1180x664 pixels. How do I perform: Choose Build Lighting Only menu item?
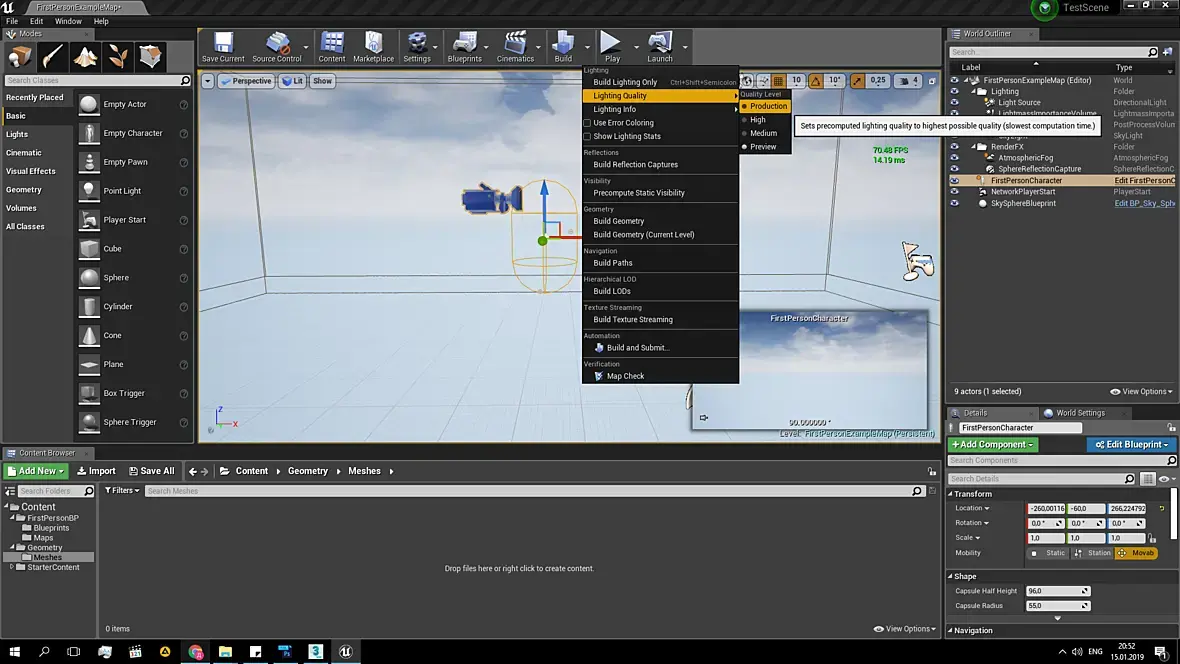(625, 82)
